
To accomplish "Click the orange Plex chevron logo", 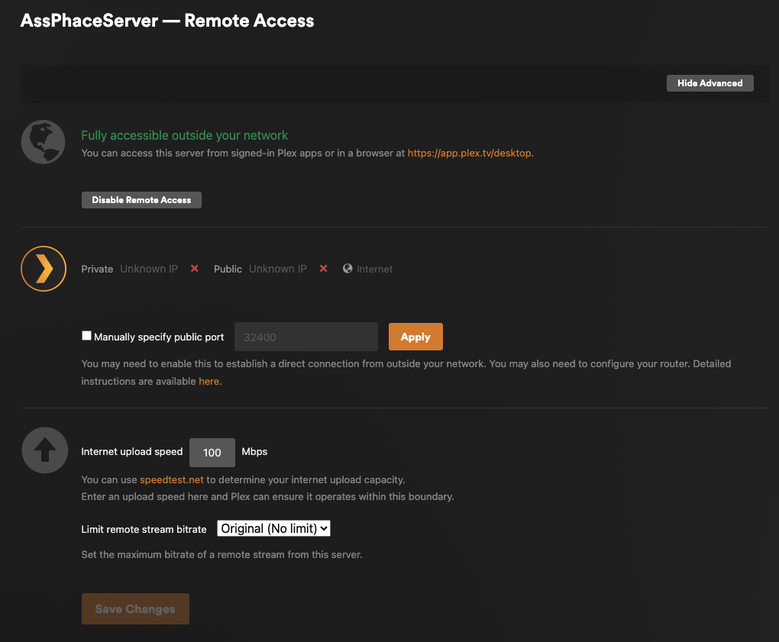I will pos(43,269).
